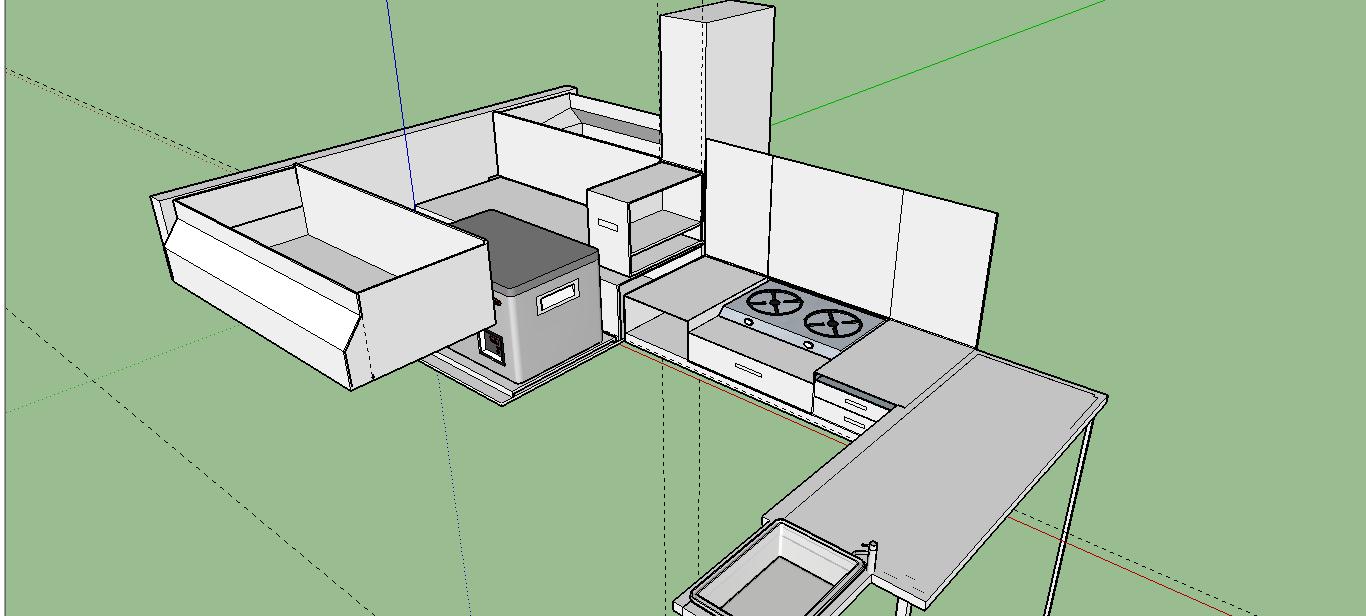Pick the control panel on the cooler front
1366x616 pixels.
coord(493,345)
